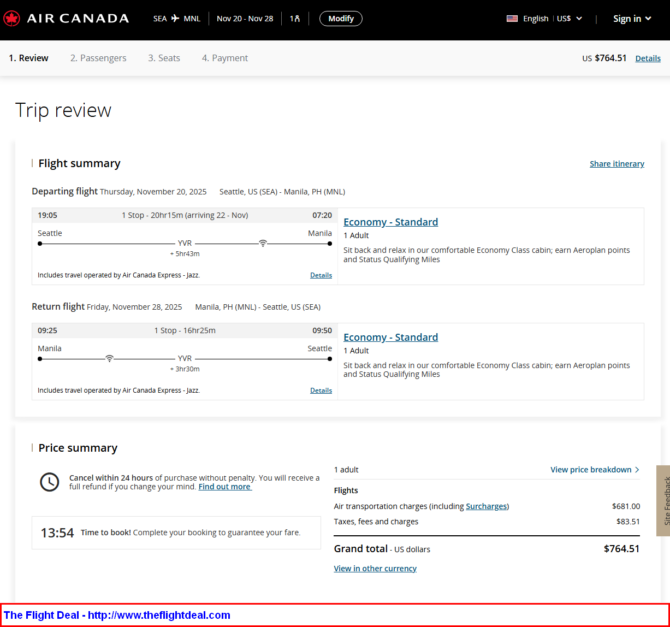Image resolution: width=670 pixels, height=627 pixels.
Task: Open Details link for the departing flight
Action: [321, 275]
